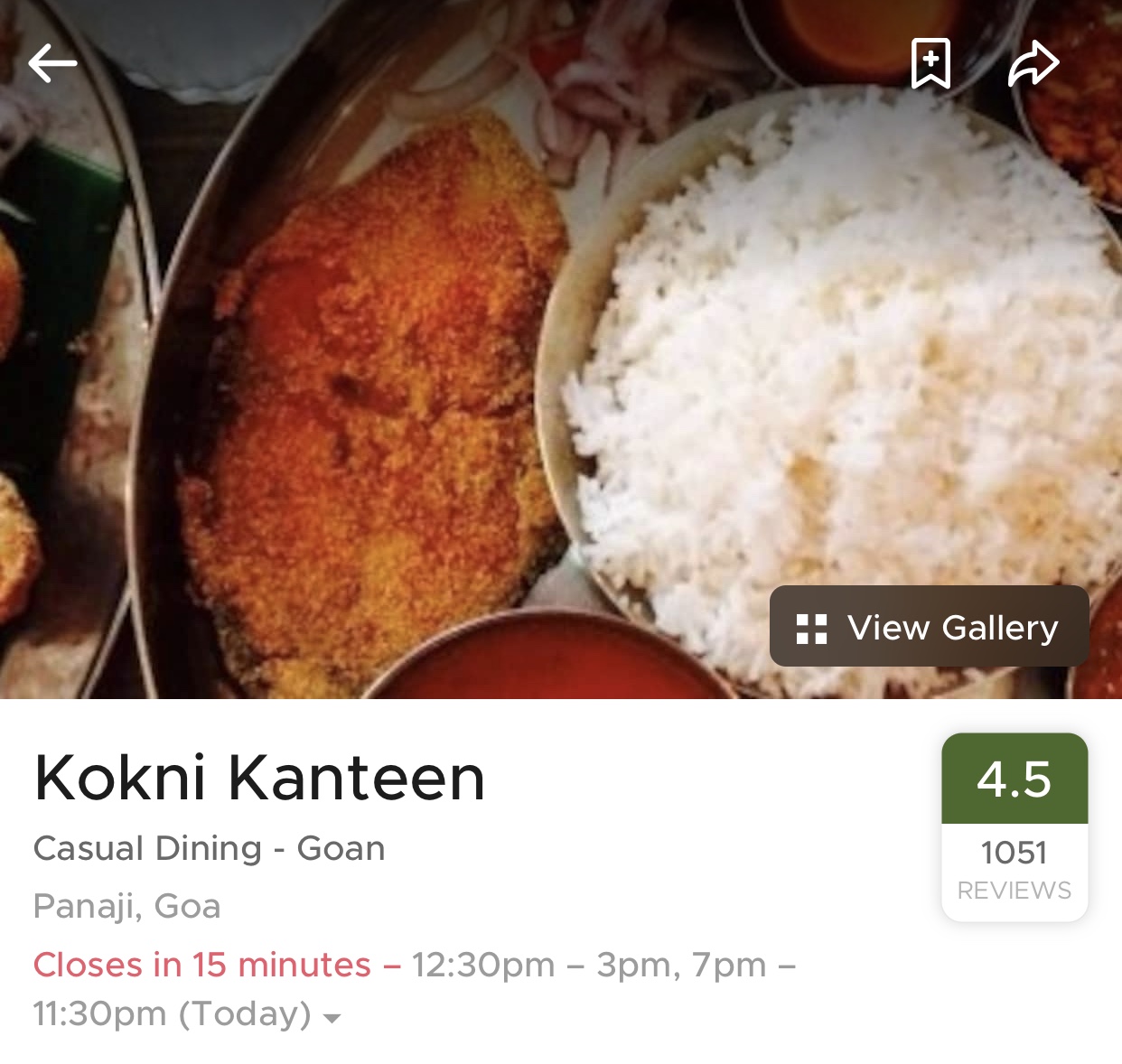Go back using the arrow icon
Screen dimensions: 1122x1064
[x=52, y=63]
